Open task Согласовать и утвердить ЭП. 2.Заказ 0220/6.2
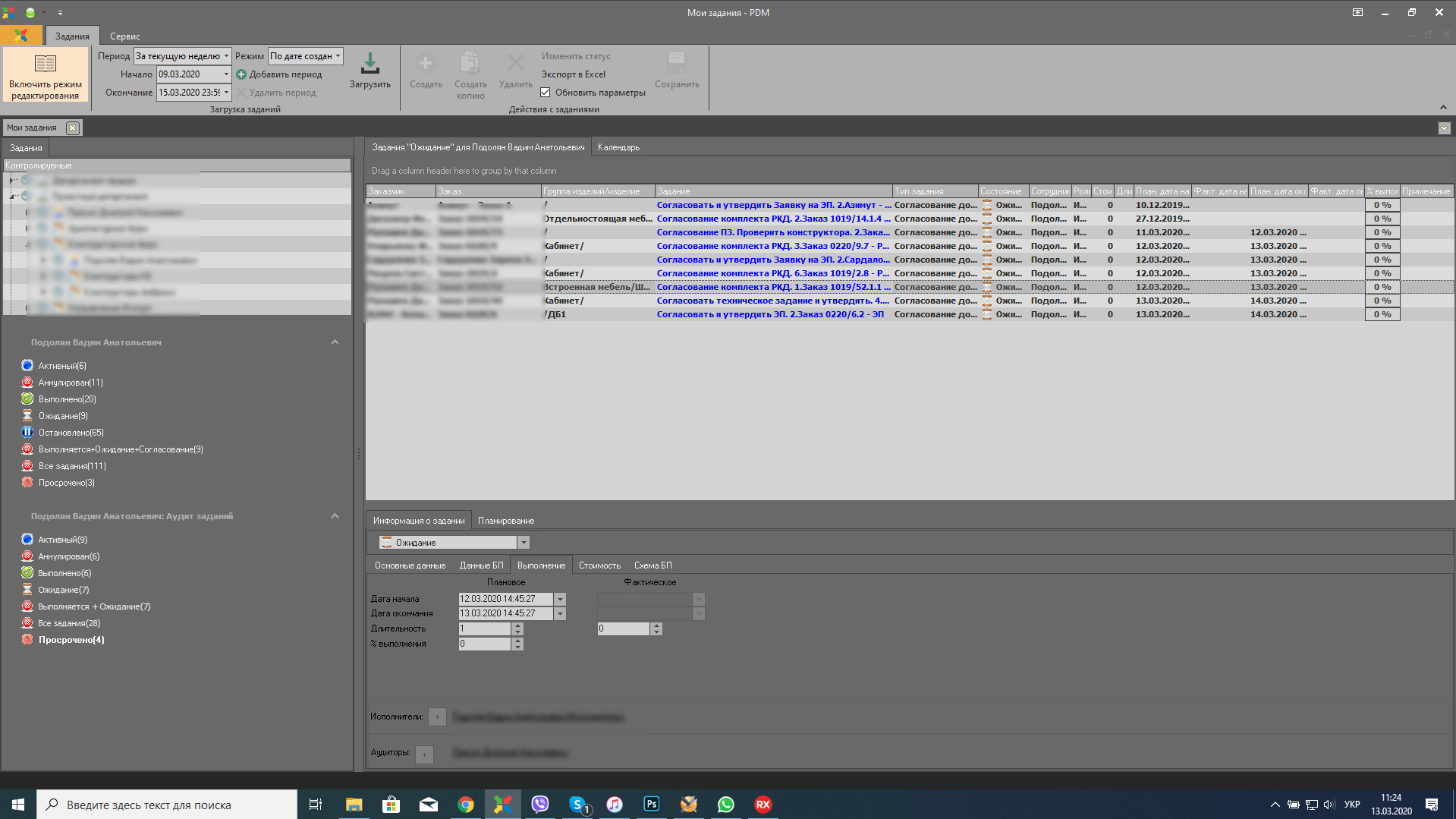Screen dimensions: 1456x819 click(x=770, y=314)
